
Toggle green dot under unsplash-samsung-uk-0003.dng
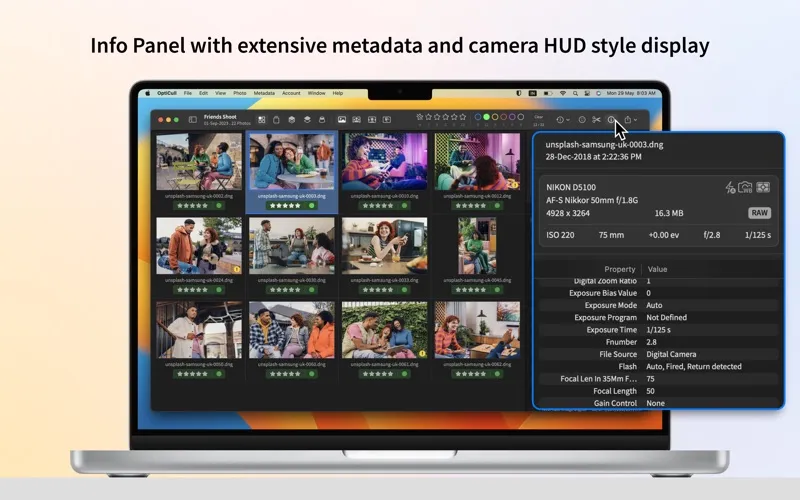311,205
